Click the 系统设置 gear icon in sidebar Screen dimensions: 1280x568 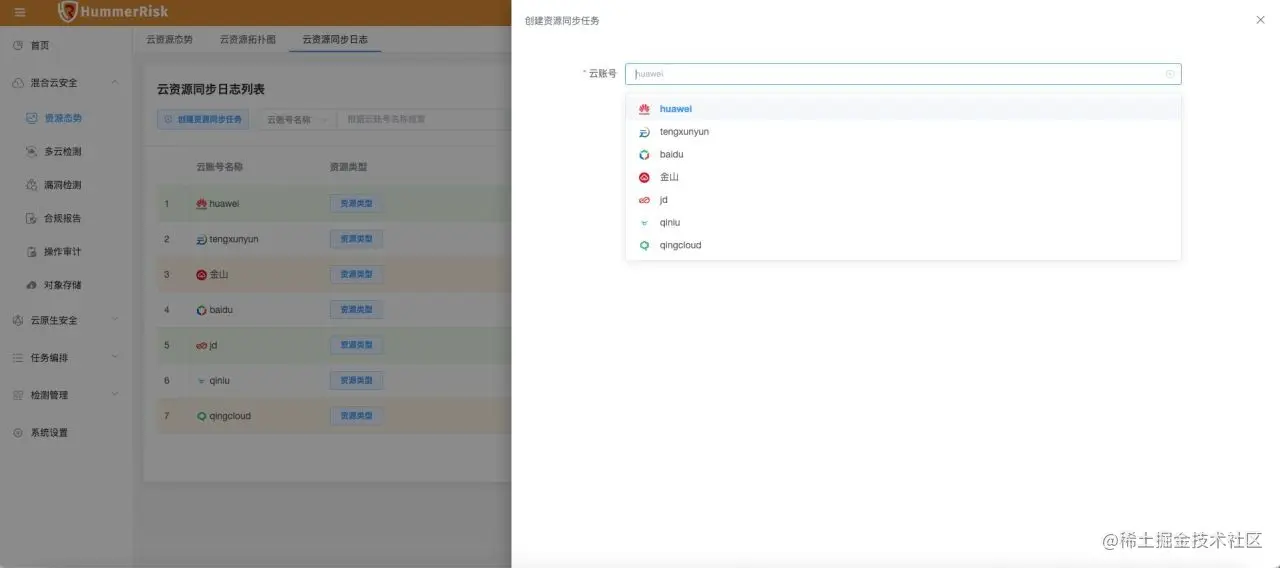click(x=17, y=433)
